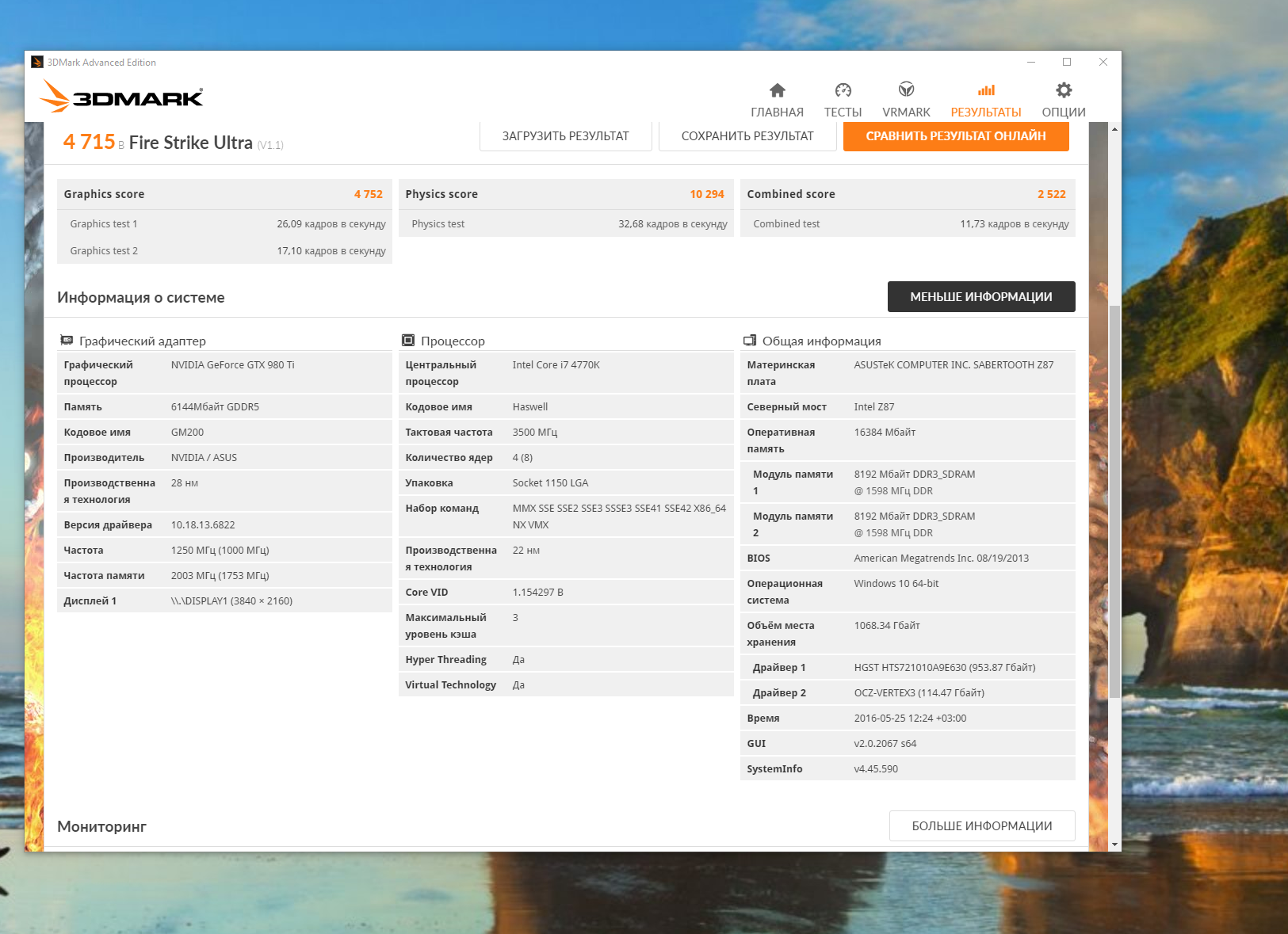
Task: Click СОХРАНИТЬ РЕЗУЛЬТАТ button
Action: (747, 136)
